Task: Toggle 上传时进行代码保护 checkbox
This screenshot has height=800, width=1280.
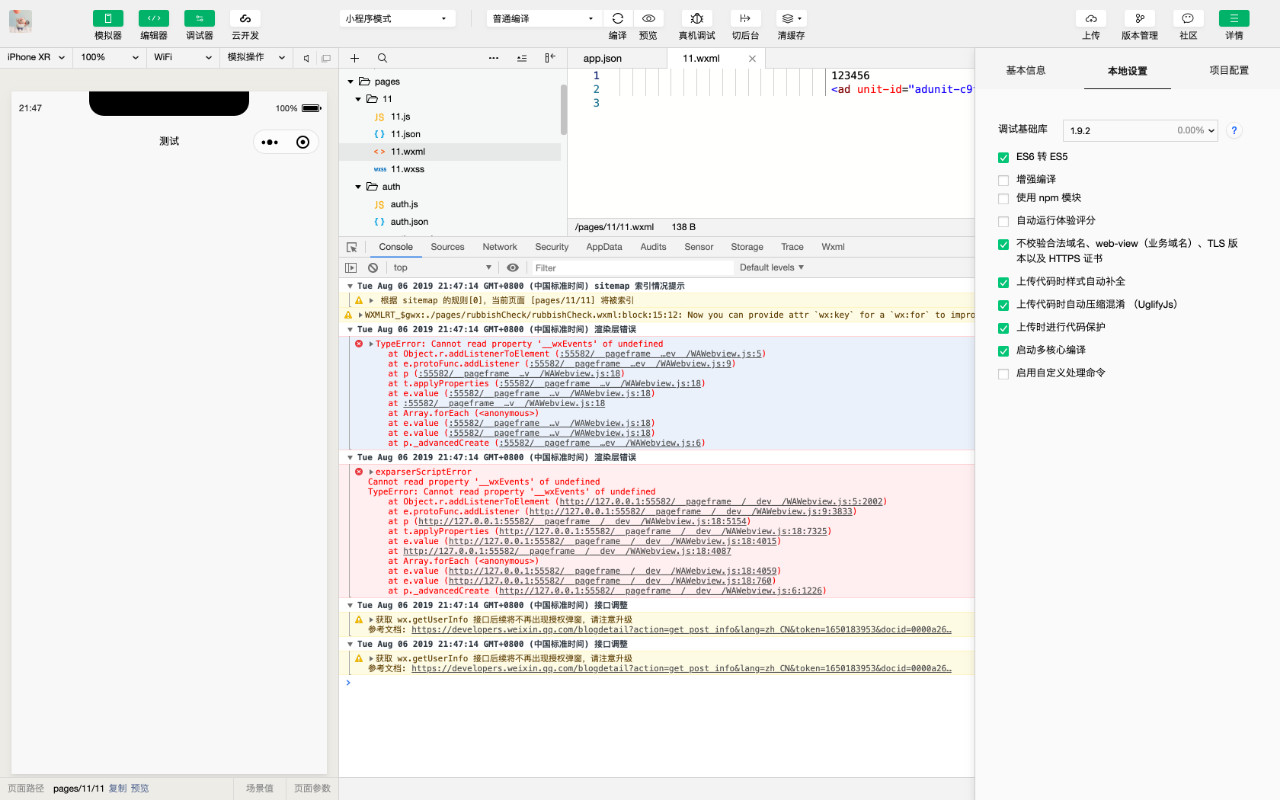Action: (1003, 328)
